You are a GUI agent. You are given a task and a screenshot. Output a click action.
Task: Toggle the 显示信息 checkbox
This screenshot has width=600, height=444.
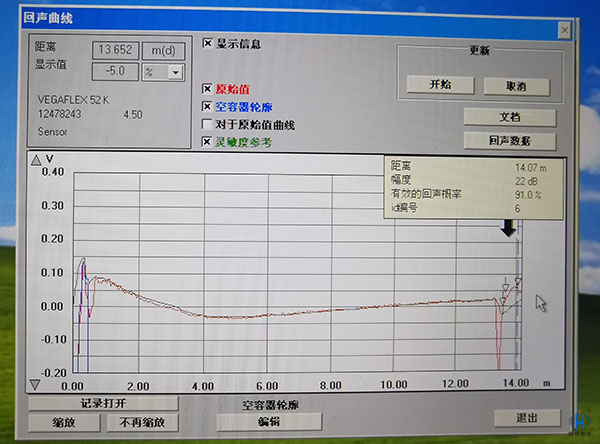click(x=208, y=43)
